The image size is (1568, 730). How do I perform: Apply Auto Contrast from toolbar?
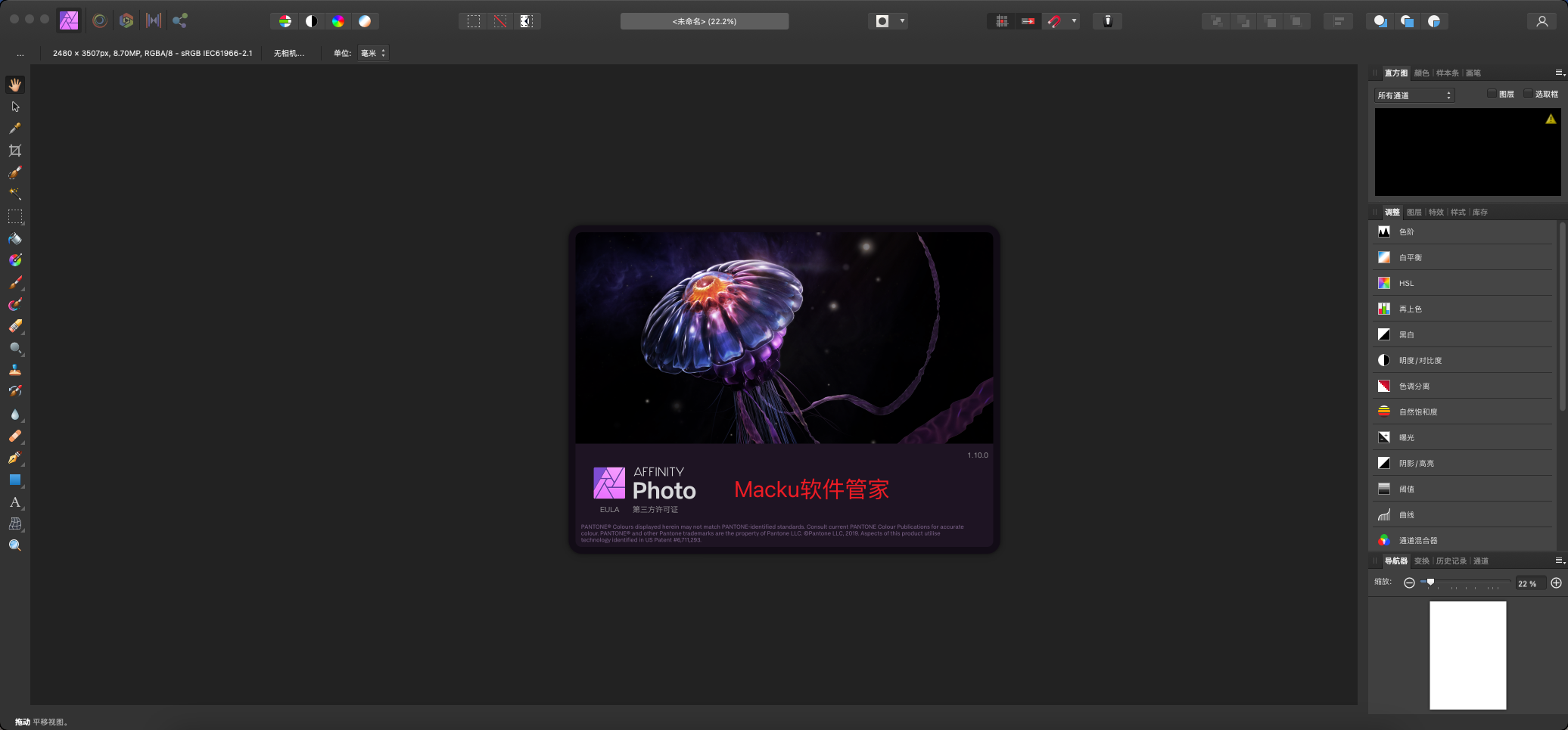[312, 21]
